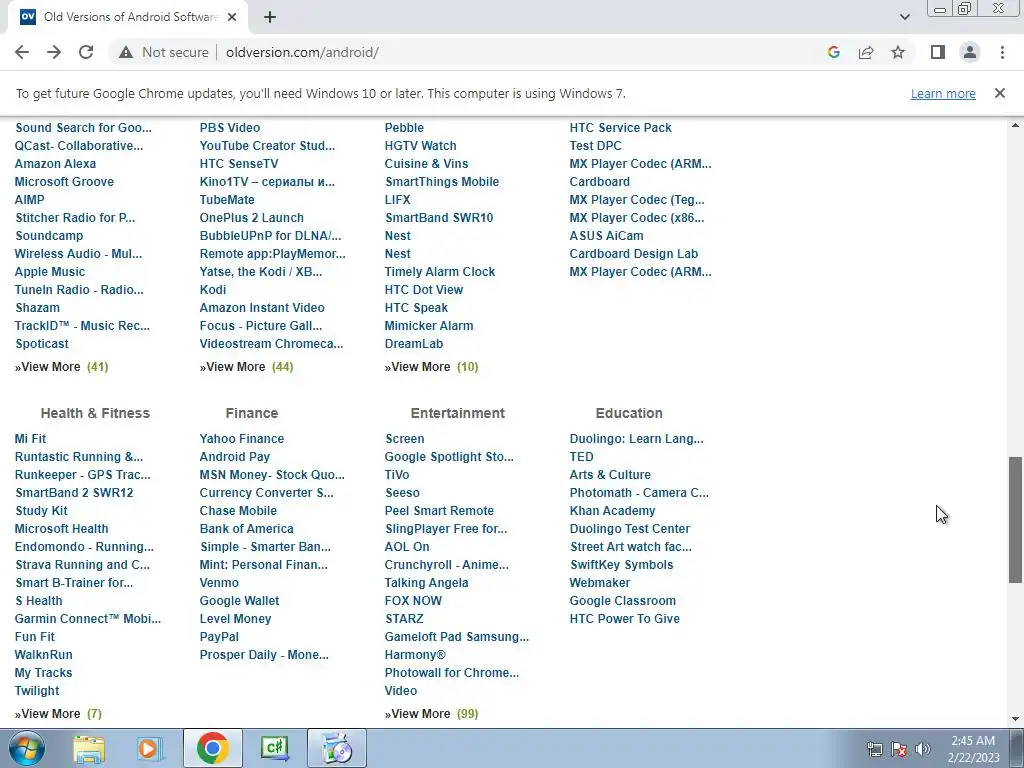1024x768 pixels.
Task: Open the Microsoft Health link
Action: point(61,529)
